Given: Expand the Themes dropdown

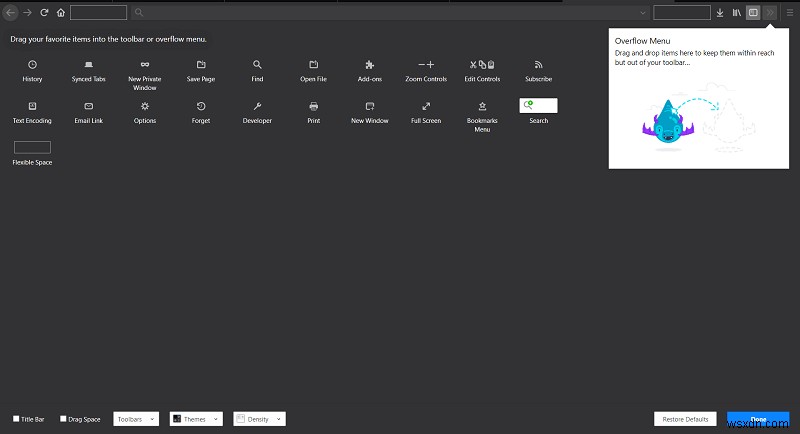Looking at the screenshot, I should [x=195, y=419].
